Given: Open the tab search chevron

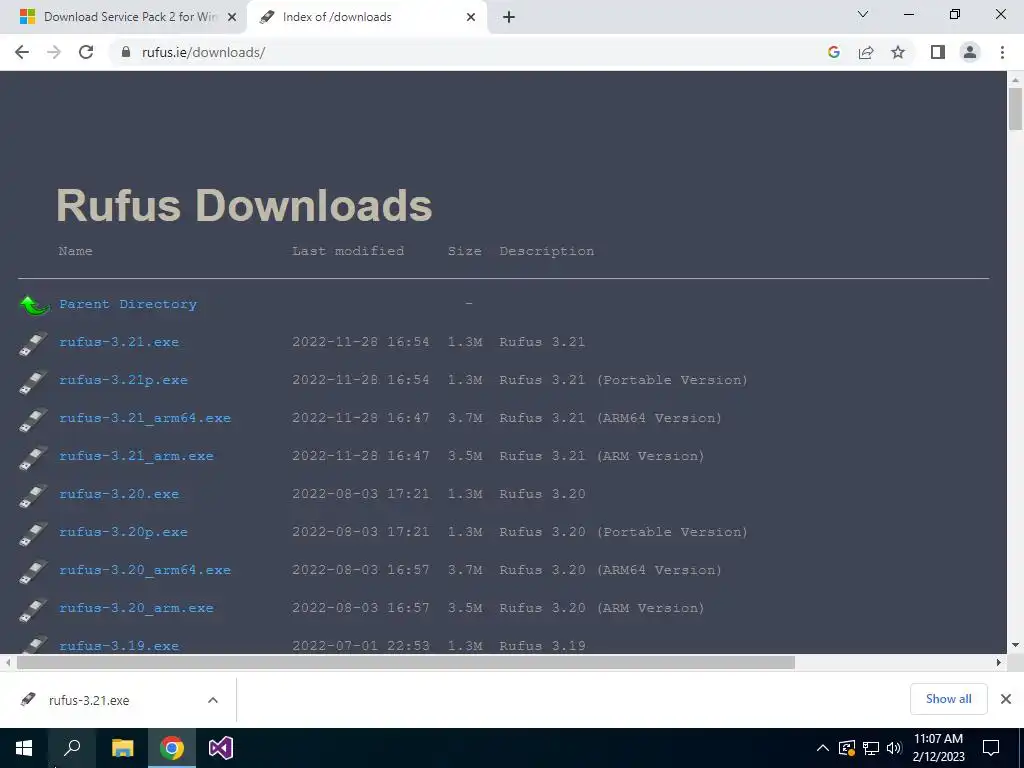Looking at the screenshot, I should click(x=863, y=14).
